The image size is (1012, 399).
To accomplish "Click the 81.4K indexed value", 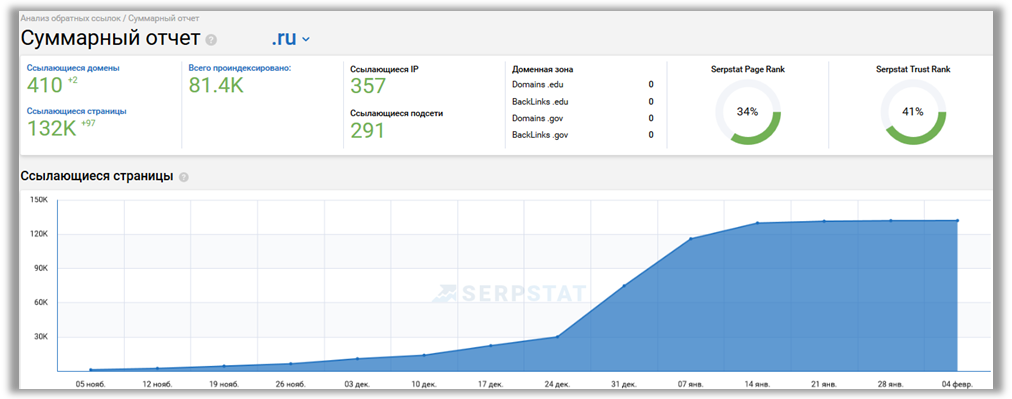I will [x=216, y=85].
